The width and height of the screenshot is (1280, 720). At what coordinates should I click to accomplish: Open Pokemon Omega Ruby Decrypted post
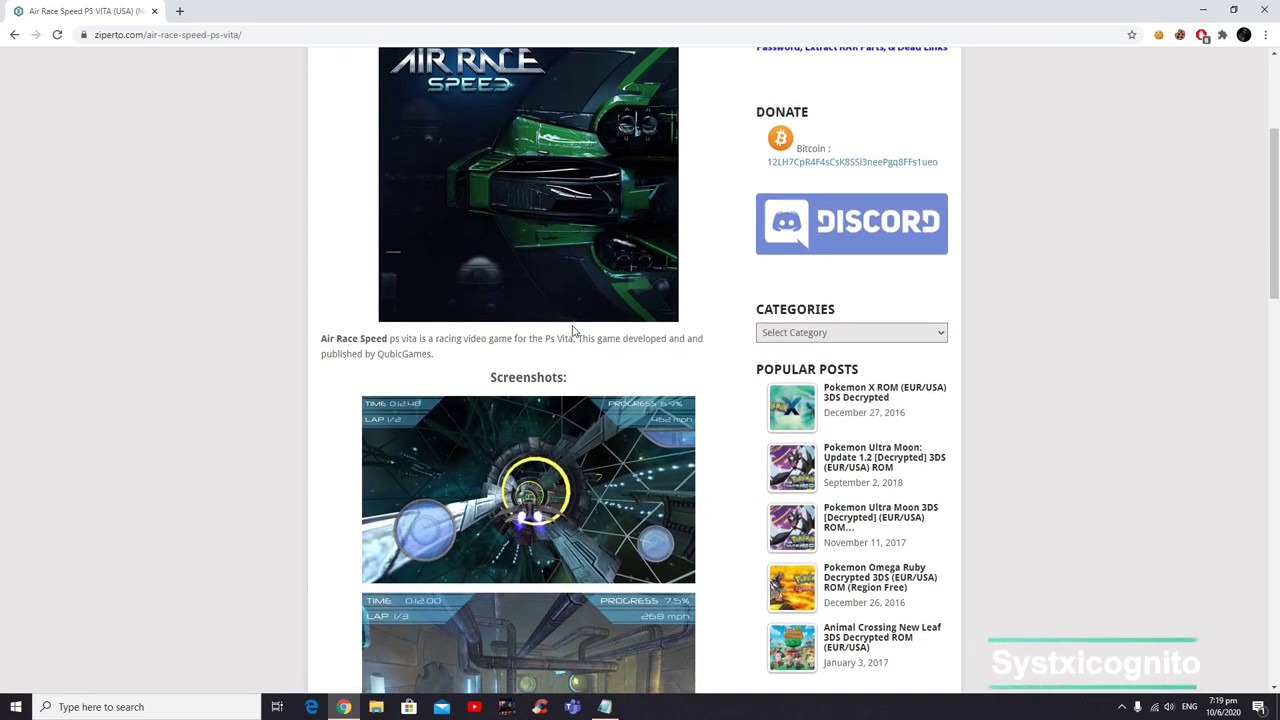[x=880, y=577]
